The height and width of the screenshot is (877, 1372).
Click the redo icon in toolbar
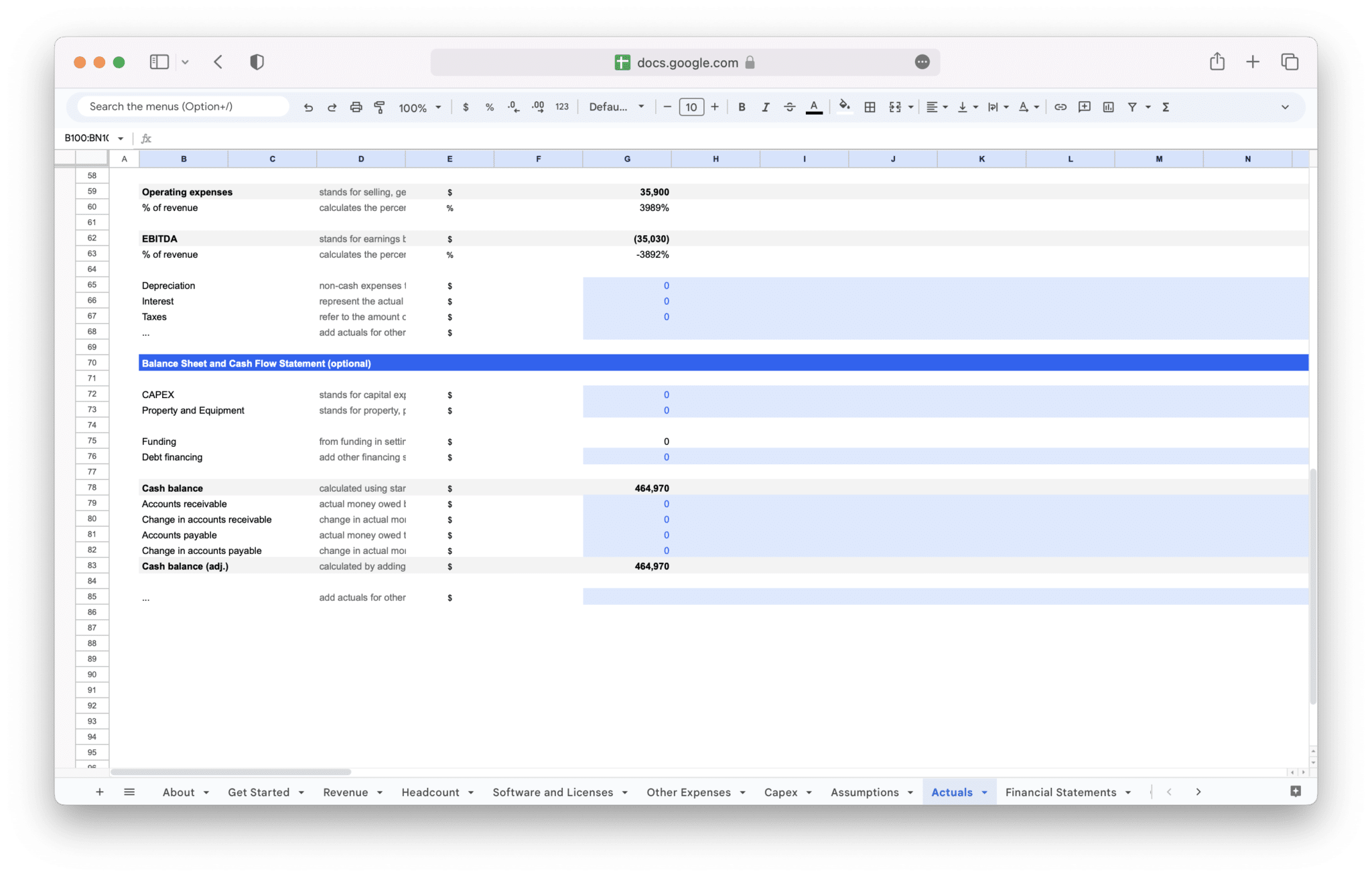(332, 107)
